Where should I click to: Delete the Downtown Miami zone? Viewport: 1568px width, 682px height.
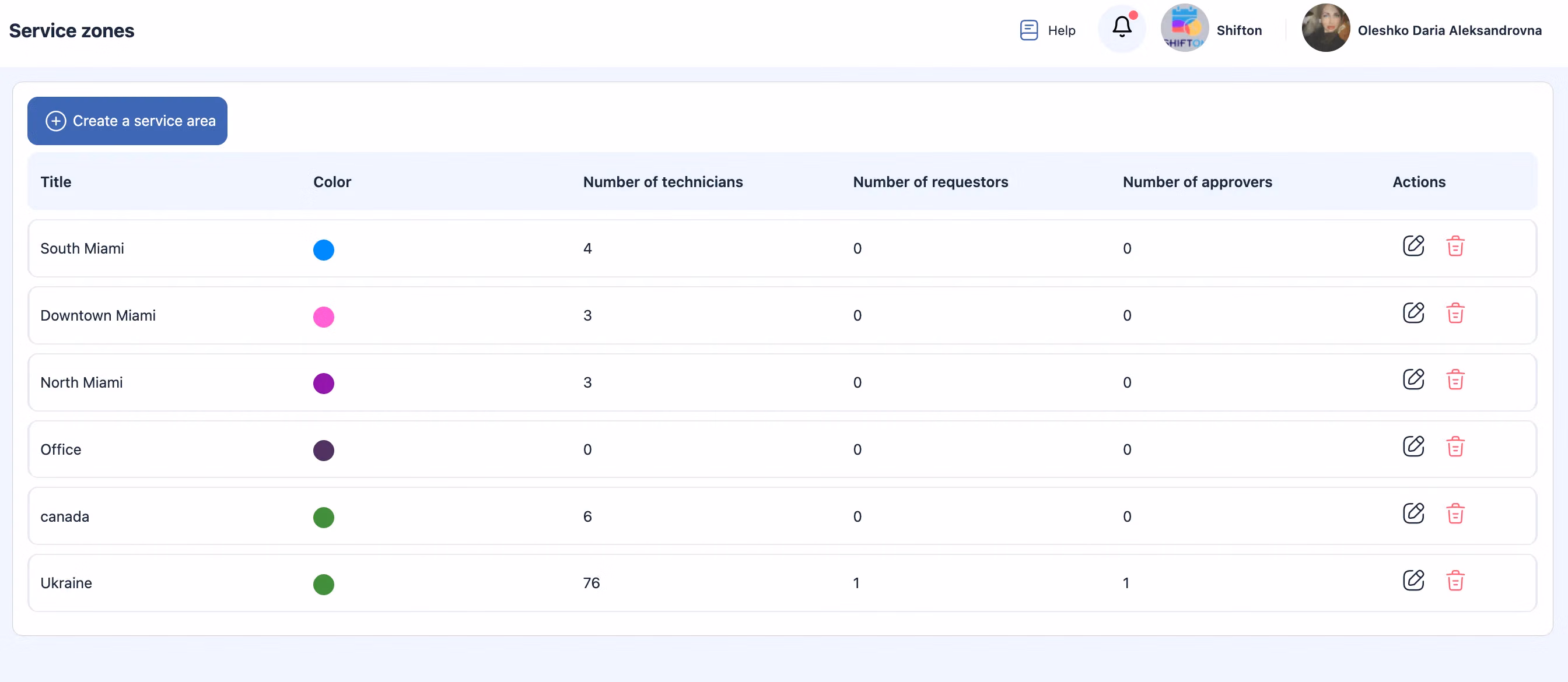tap(1455, 314)
